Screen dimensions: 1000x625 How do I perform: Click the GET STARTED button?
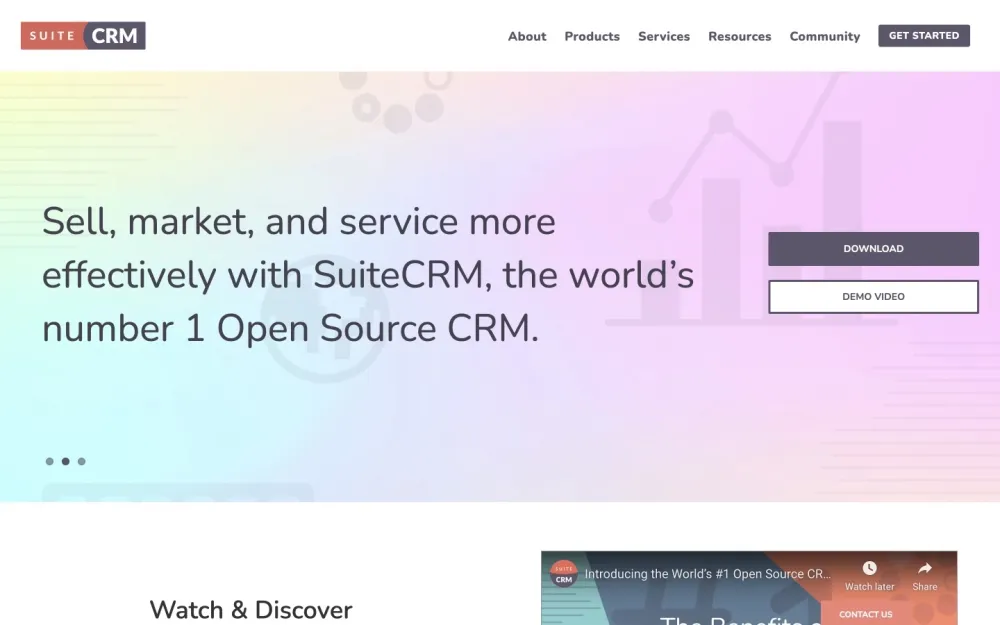coord(924,35)
